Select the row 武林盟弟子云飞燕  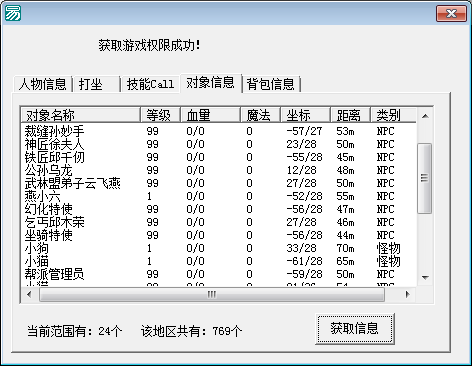(219, 183)
